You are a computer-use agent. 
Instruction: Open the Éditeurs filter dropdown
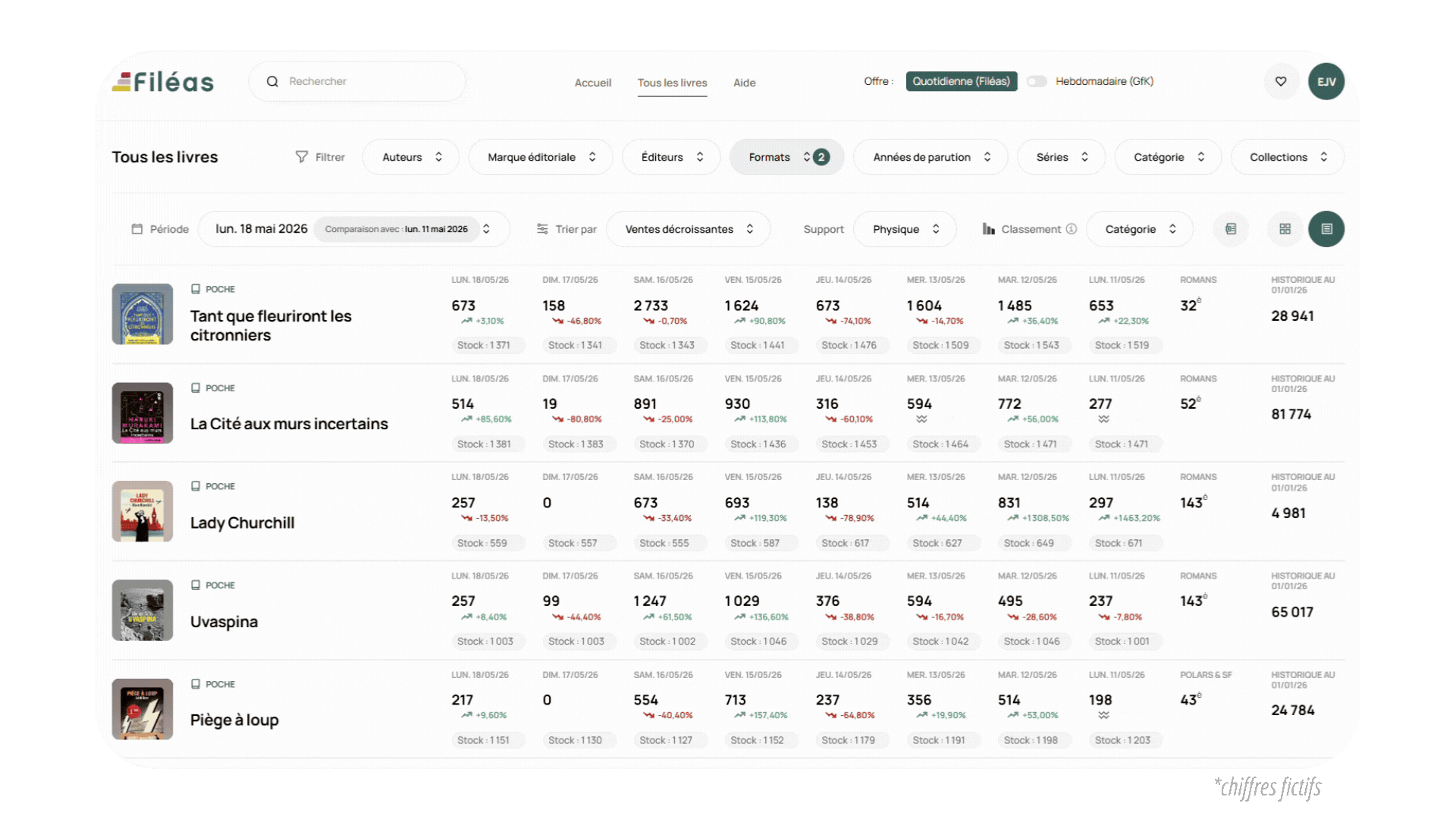pos(671,157)
